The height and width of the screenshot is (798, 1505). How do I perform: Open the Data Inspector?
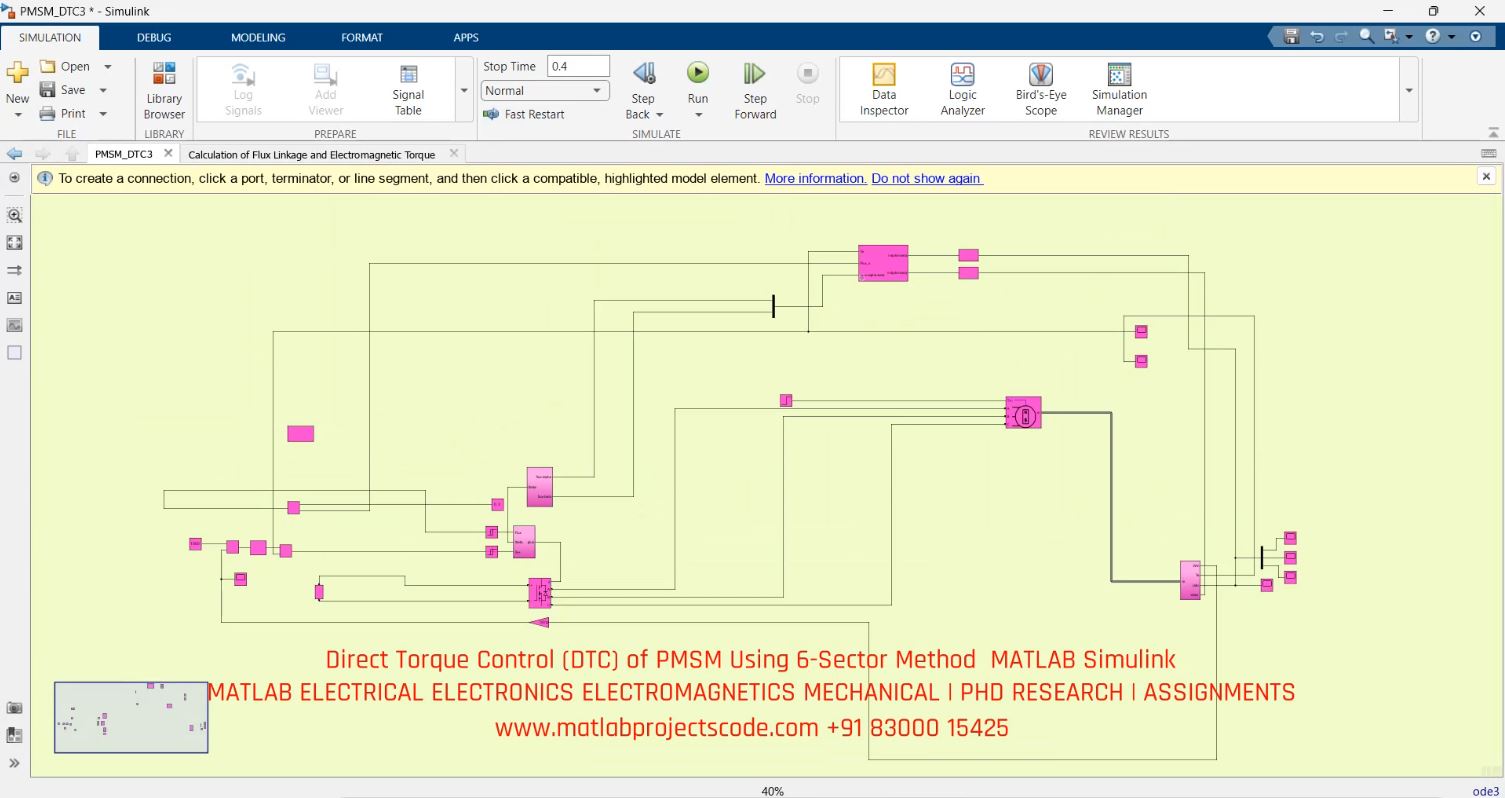tap(884, 90)
